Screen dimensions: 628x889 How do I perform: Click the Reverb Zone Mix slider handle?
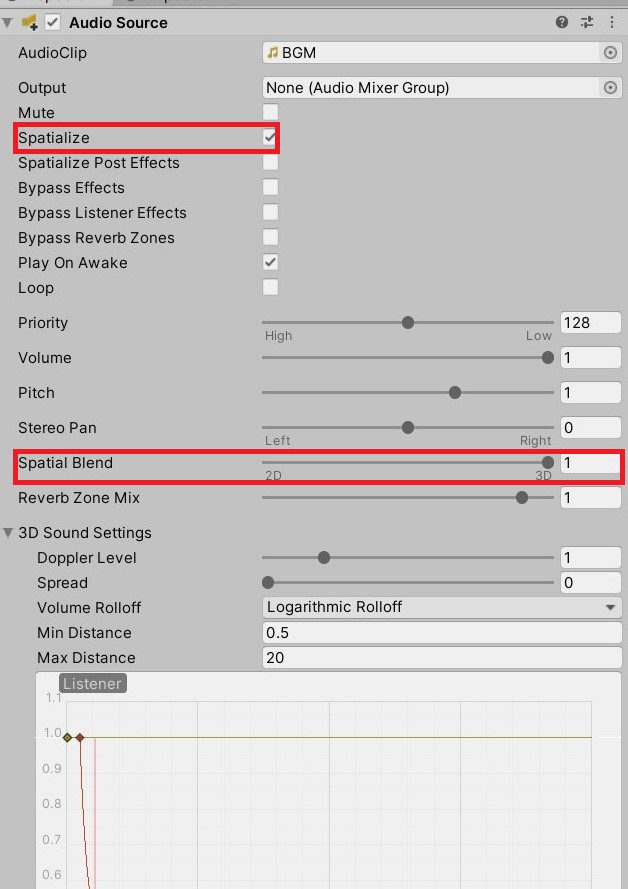(x=521, y=498)
